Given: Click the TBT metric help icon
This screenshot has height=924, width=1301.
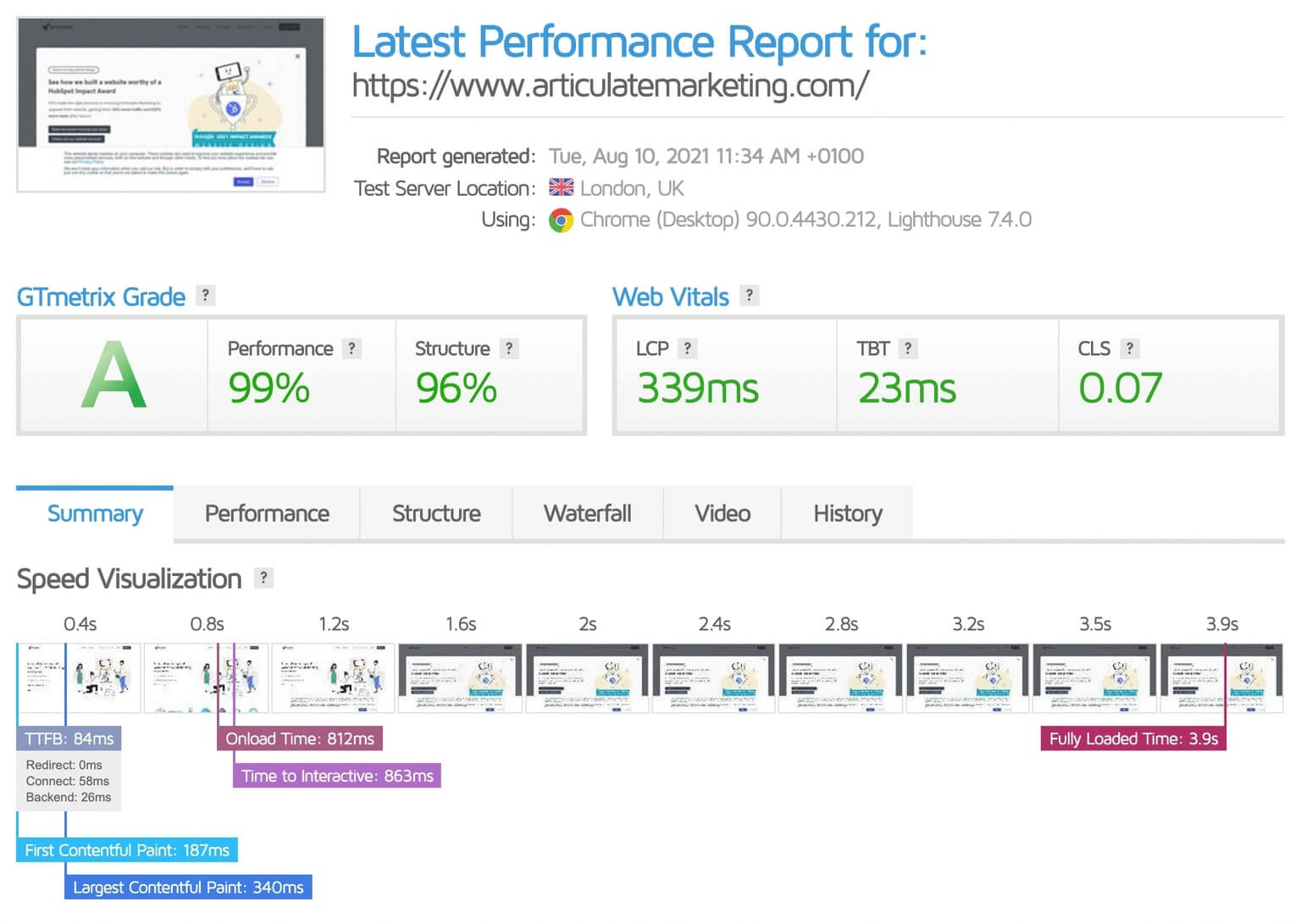Looking at the screenshot, I should [907, 347].
